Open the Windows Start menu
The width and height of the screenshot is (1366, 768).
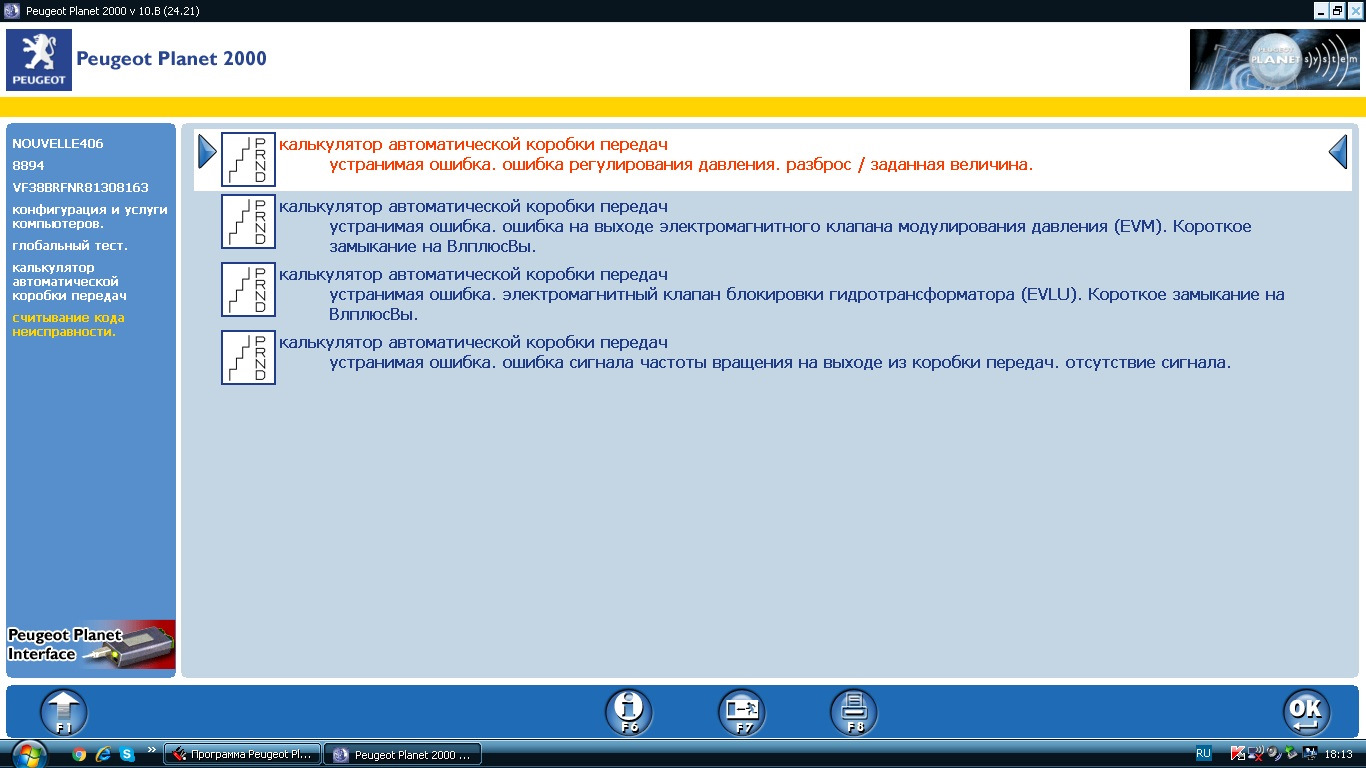click(29, 754)
